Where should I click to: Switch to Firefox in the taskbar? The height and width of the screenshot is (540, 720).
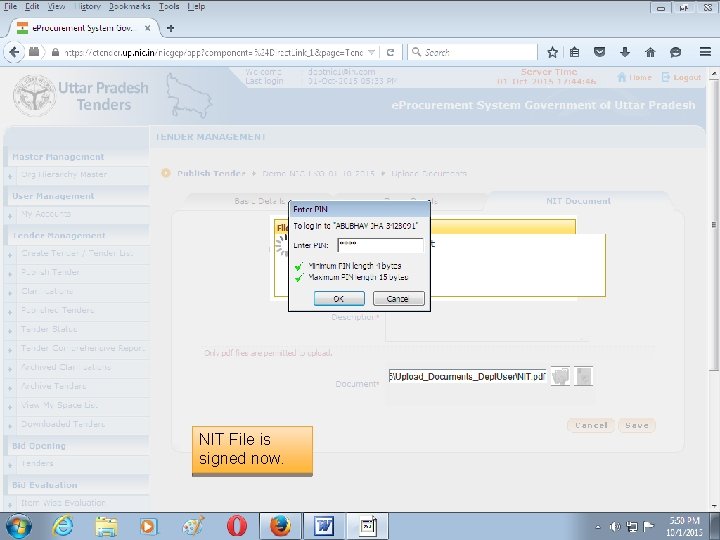coord(280,526)
